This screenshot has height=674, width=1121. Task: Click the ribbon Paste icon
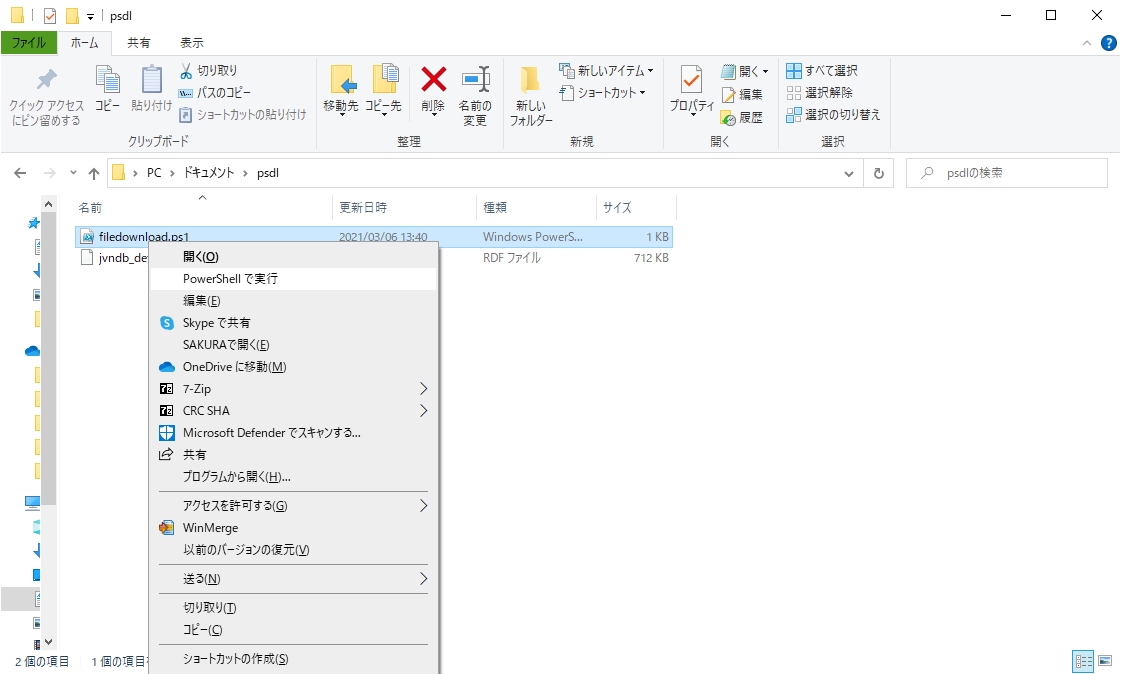click(x=152, y=89)
